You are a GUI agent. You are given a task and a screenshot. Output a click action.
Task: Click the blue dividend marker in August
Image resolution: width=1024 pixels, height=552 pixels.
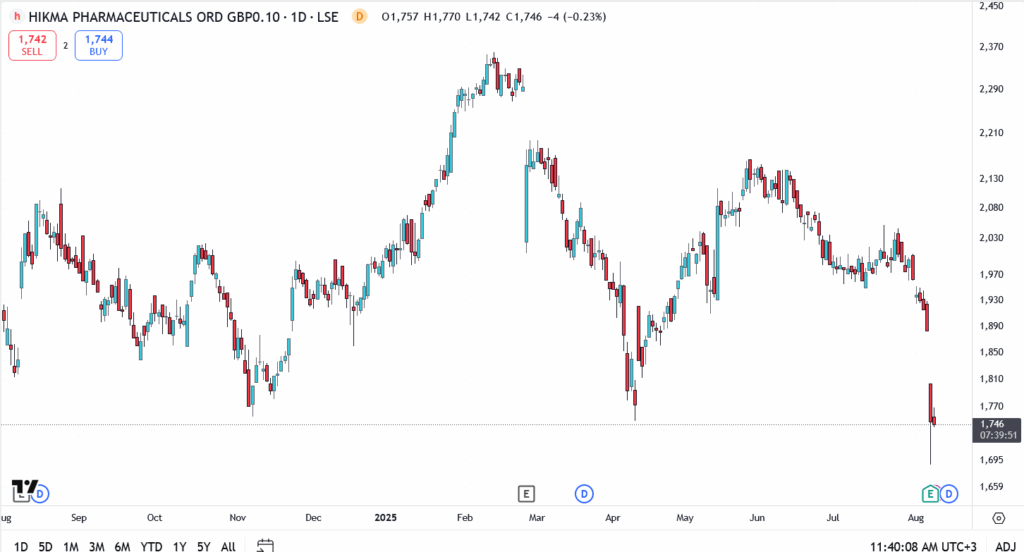[949, 493]
